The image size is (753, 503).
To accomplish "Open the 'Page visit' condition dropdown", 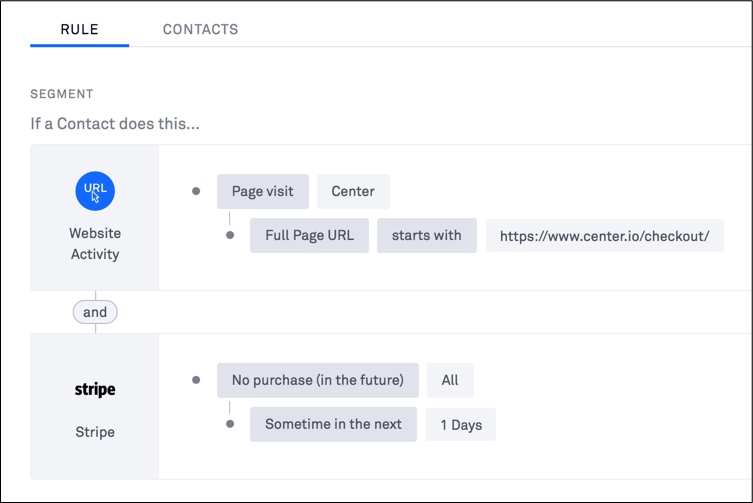I will coord(263,191).
